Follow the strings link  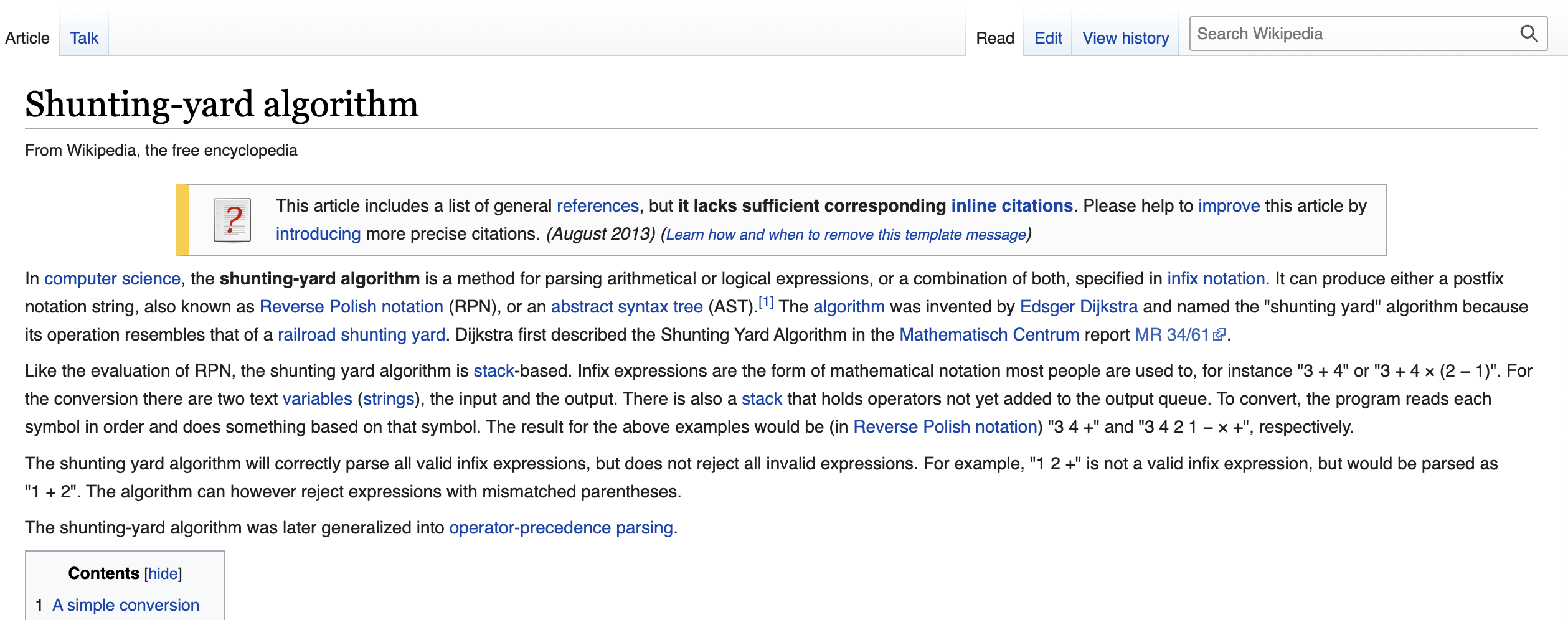tap(389, 399)
